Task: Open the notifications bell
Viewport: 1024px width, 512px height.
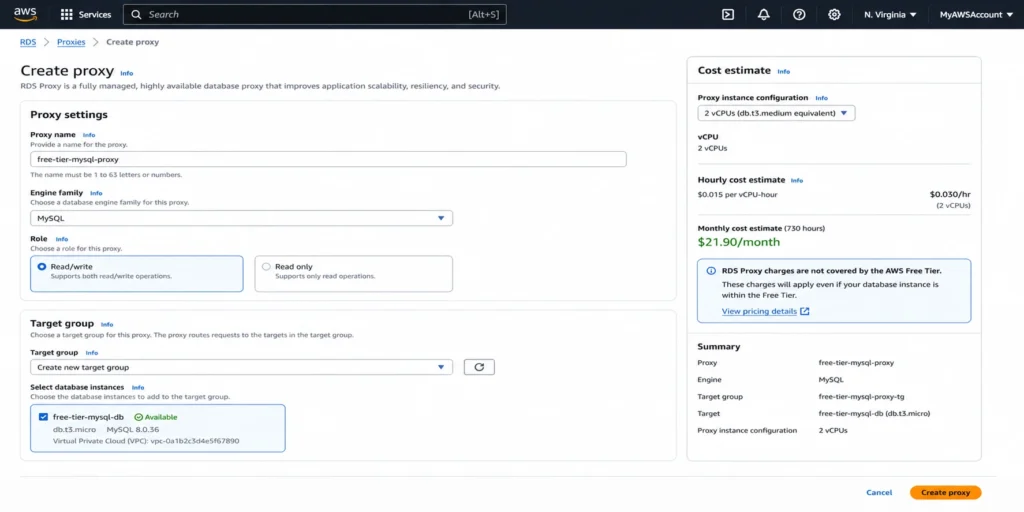Action: (x=763, y=14)
